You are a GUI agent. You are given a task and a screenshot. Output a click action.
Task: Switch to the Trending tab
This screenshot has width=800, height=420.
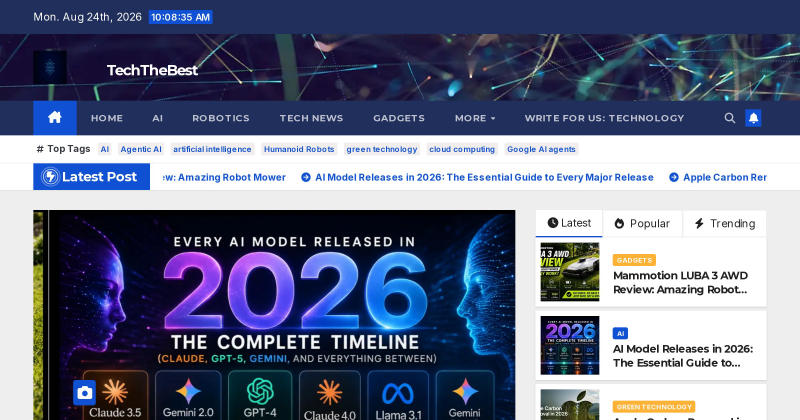(724, 224)
